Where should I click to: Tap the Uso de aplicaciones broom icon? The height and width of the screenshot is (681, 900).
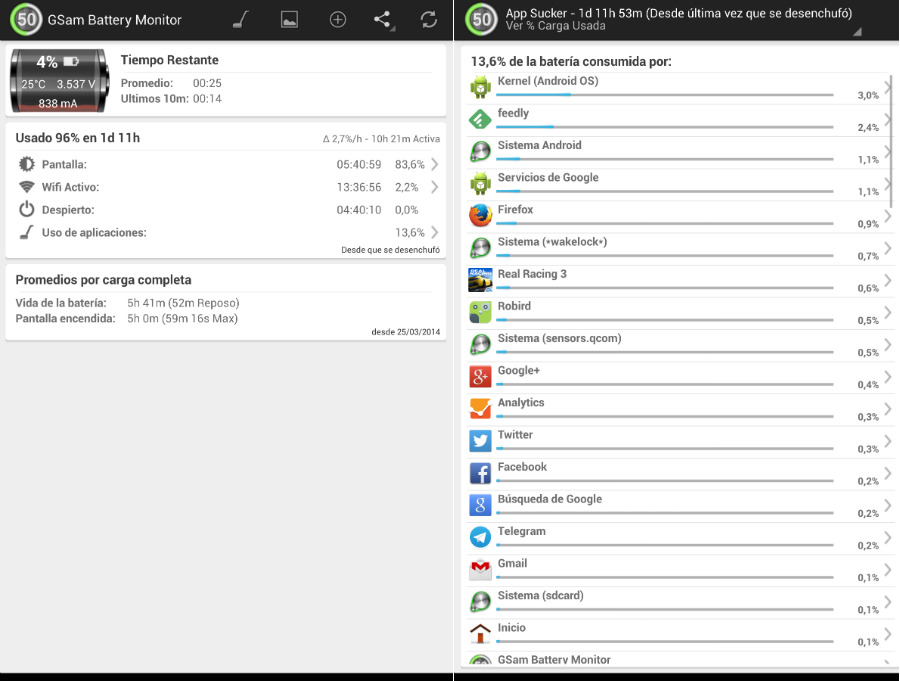tap(26, 232)
